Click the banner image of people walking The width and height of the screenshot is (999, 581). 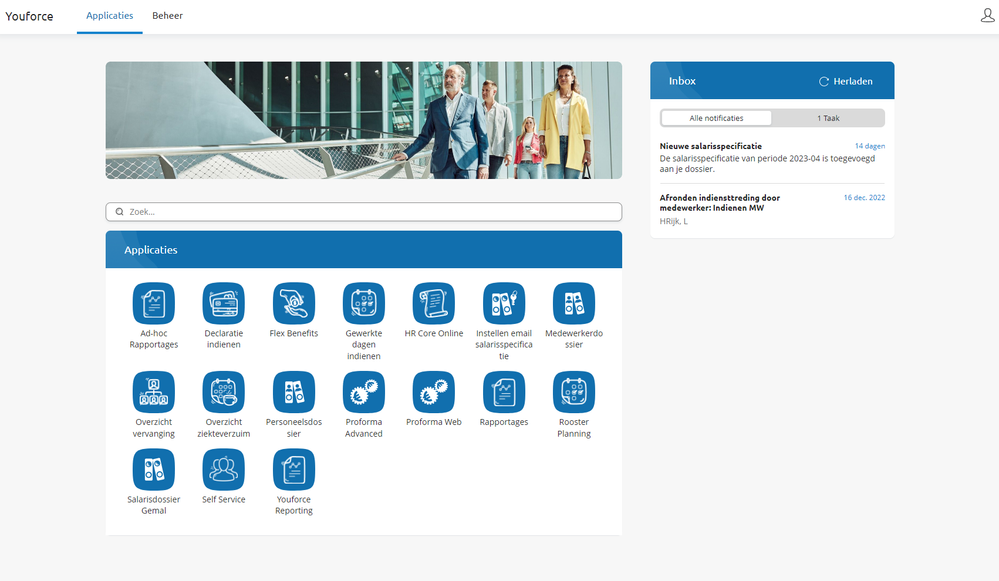[x=364, y=120]
